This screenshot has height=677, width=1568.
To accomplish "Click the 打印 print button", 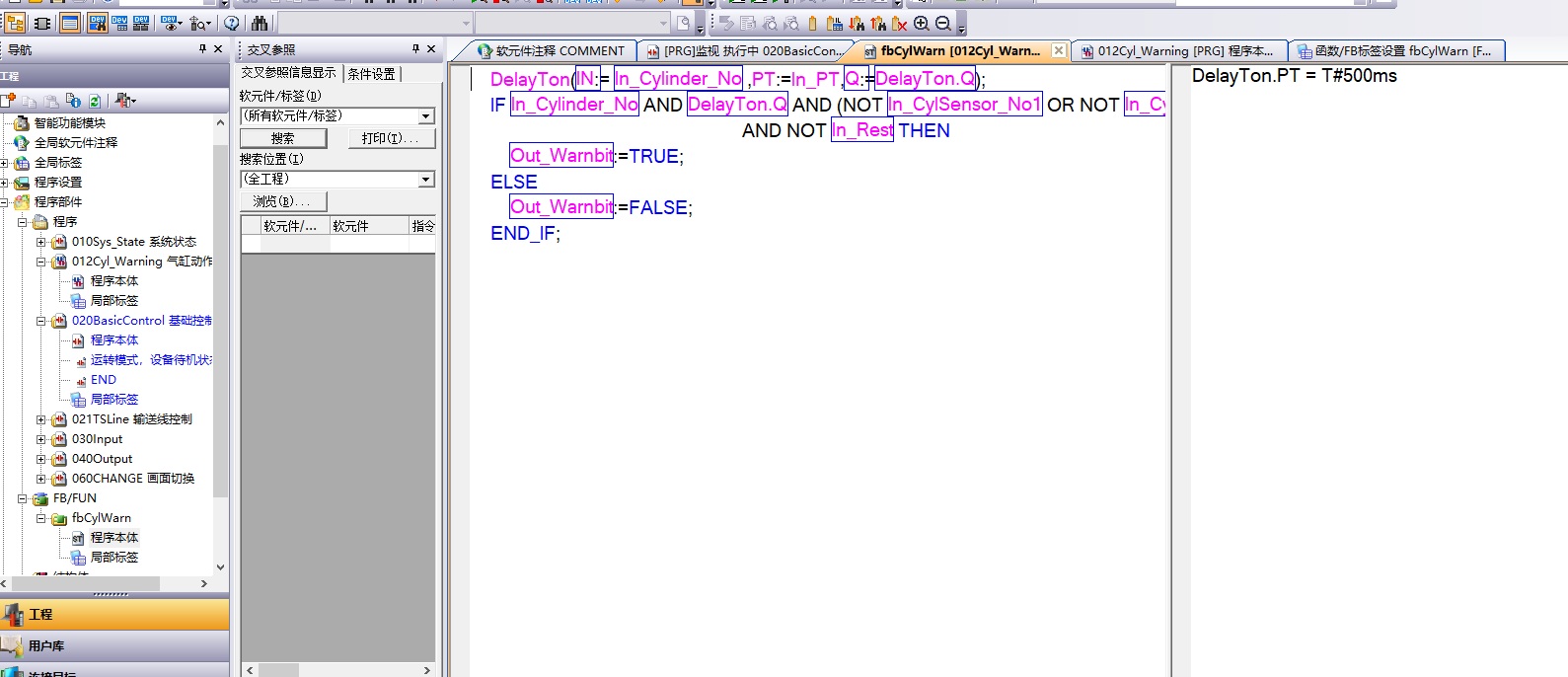I will tap(391, 139).
